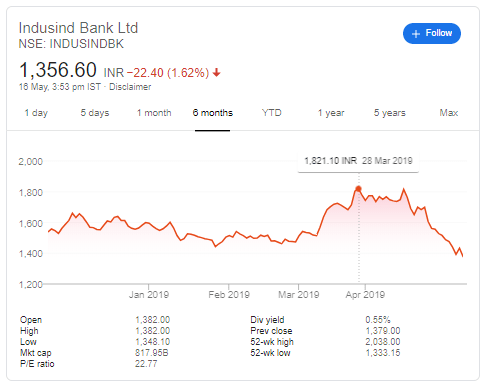Click the red down arrow price indicator
This screenshot has width=491, height=386.
coord(217,72)
